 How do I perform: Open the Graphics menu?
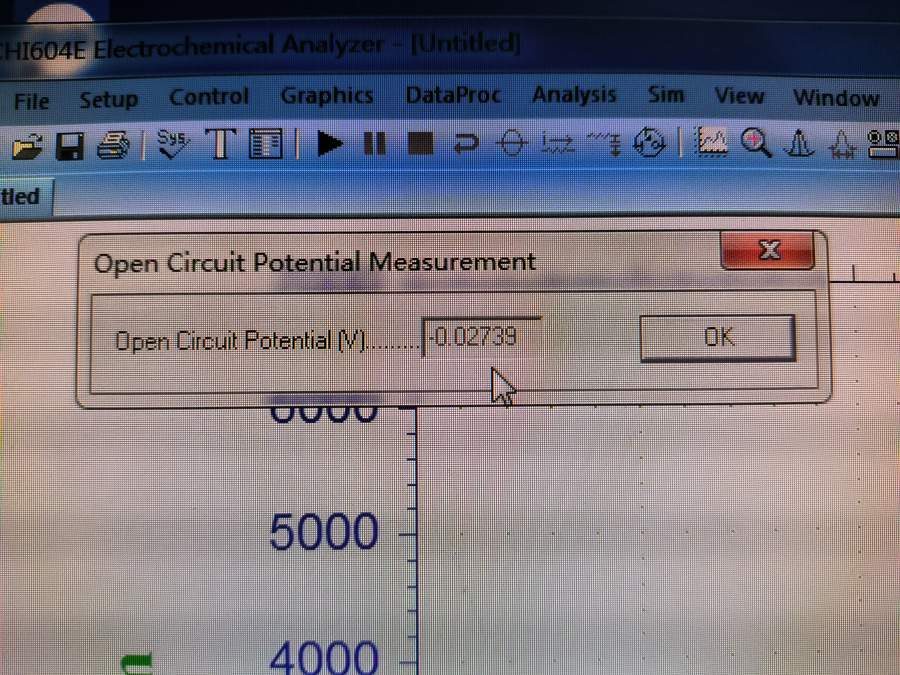(x=326, y=96)
